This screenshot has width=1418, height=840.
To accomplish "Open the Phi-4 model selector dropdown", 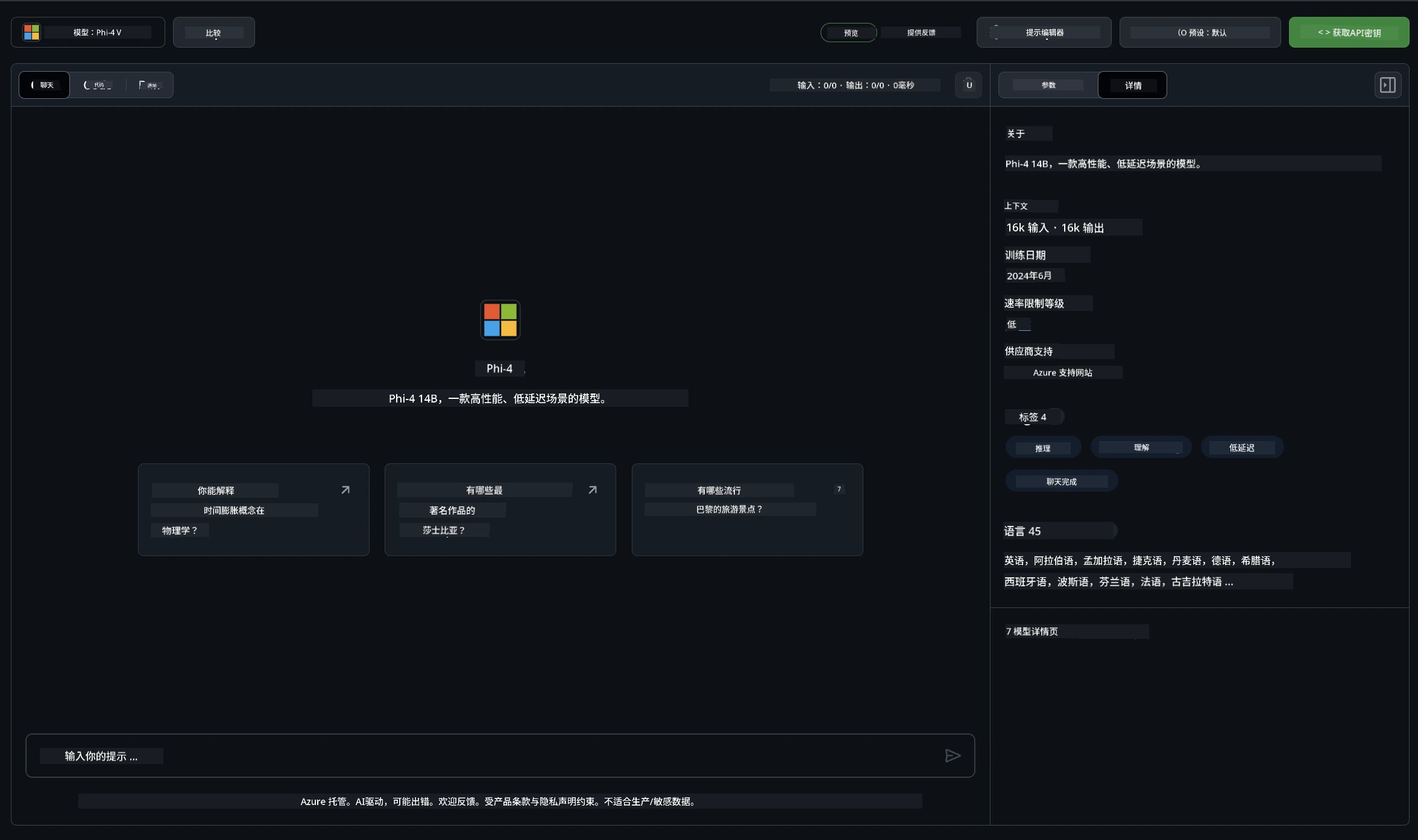I will 88,33.
